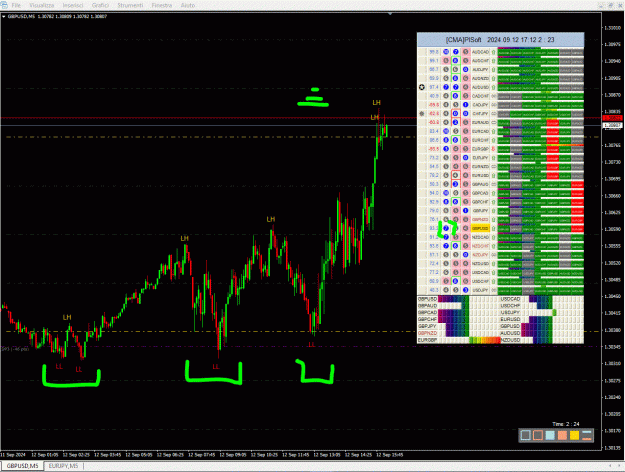Expand the GBPUSD,M5 chart title arrow

point(4,16)
